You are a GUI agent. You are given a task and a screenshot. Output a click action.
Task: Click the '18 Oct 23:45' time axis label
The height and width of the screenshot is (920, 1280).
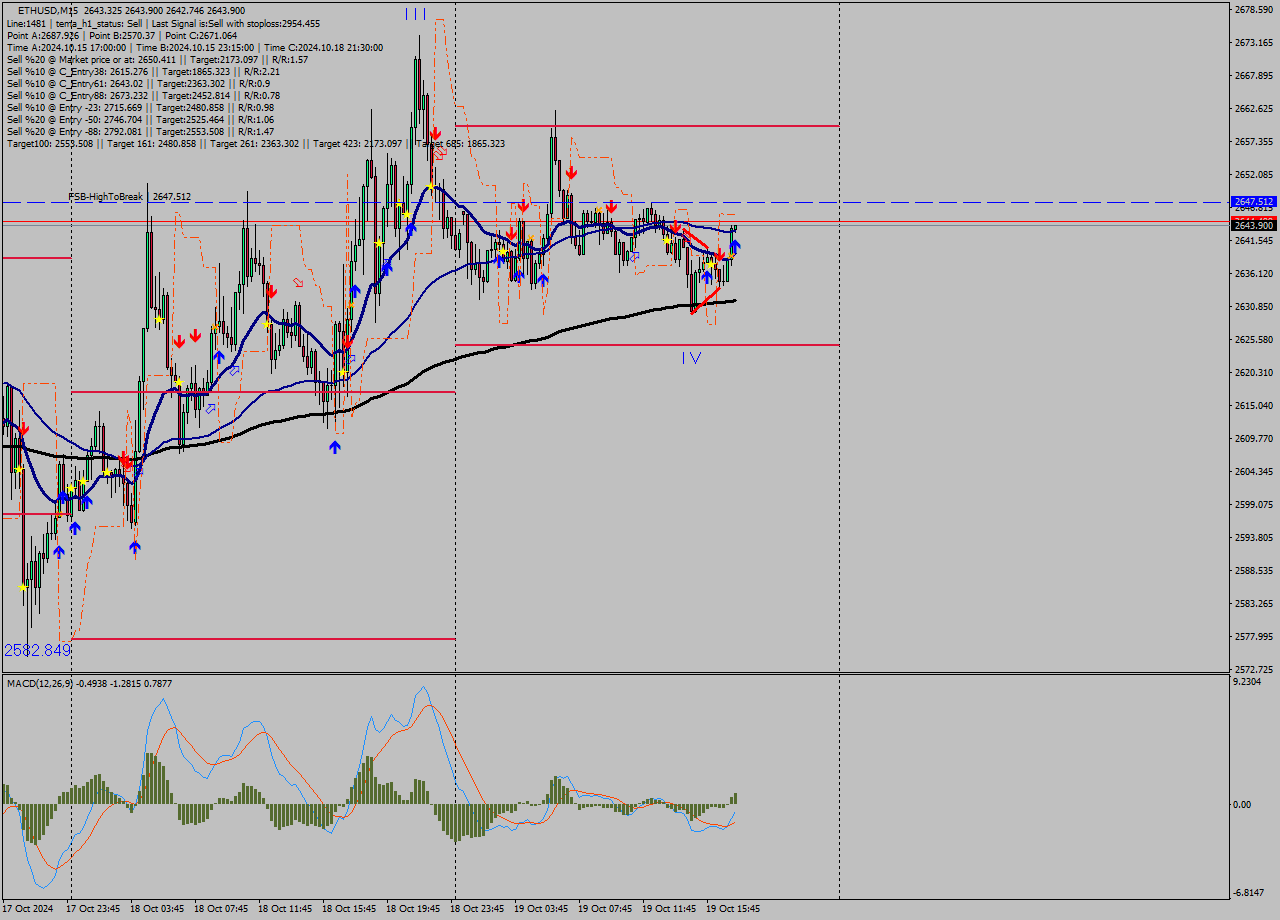477,909
